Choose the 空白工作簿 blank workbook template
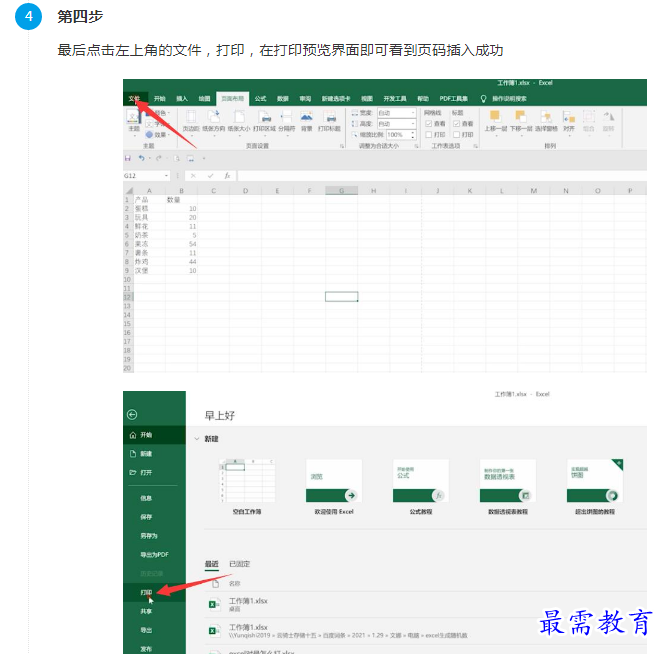 click(x=247, y=487)
